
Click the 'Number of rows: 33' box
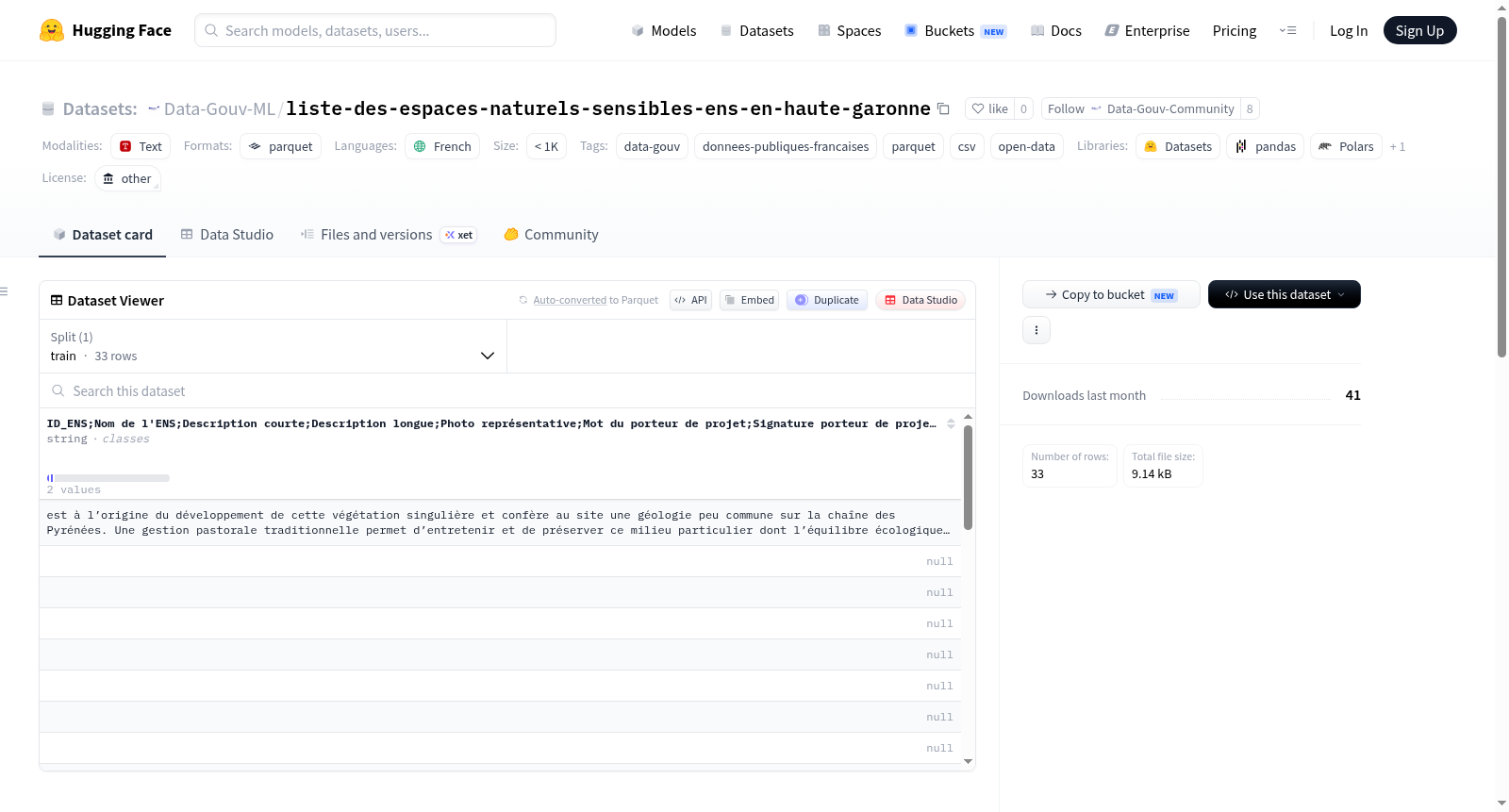(x=1070, y=466)
